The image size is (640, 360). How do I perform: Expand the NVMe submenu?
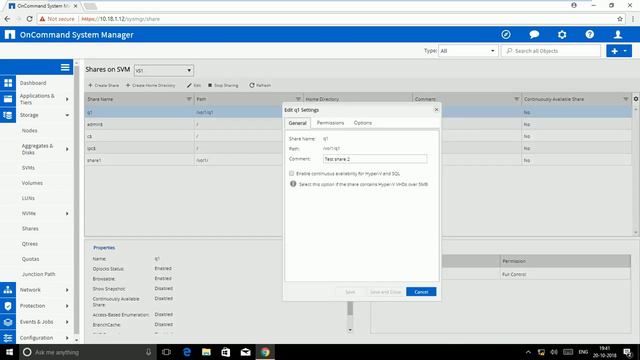(x=67, y=213)
